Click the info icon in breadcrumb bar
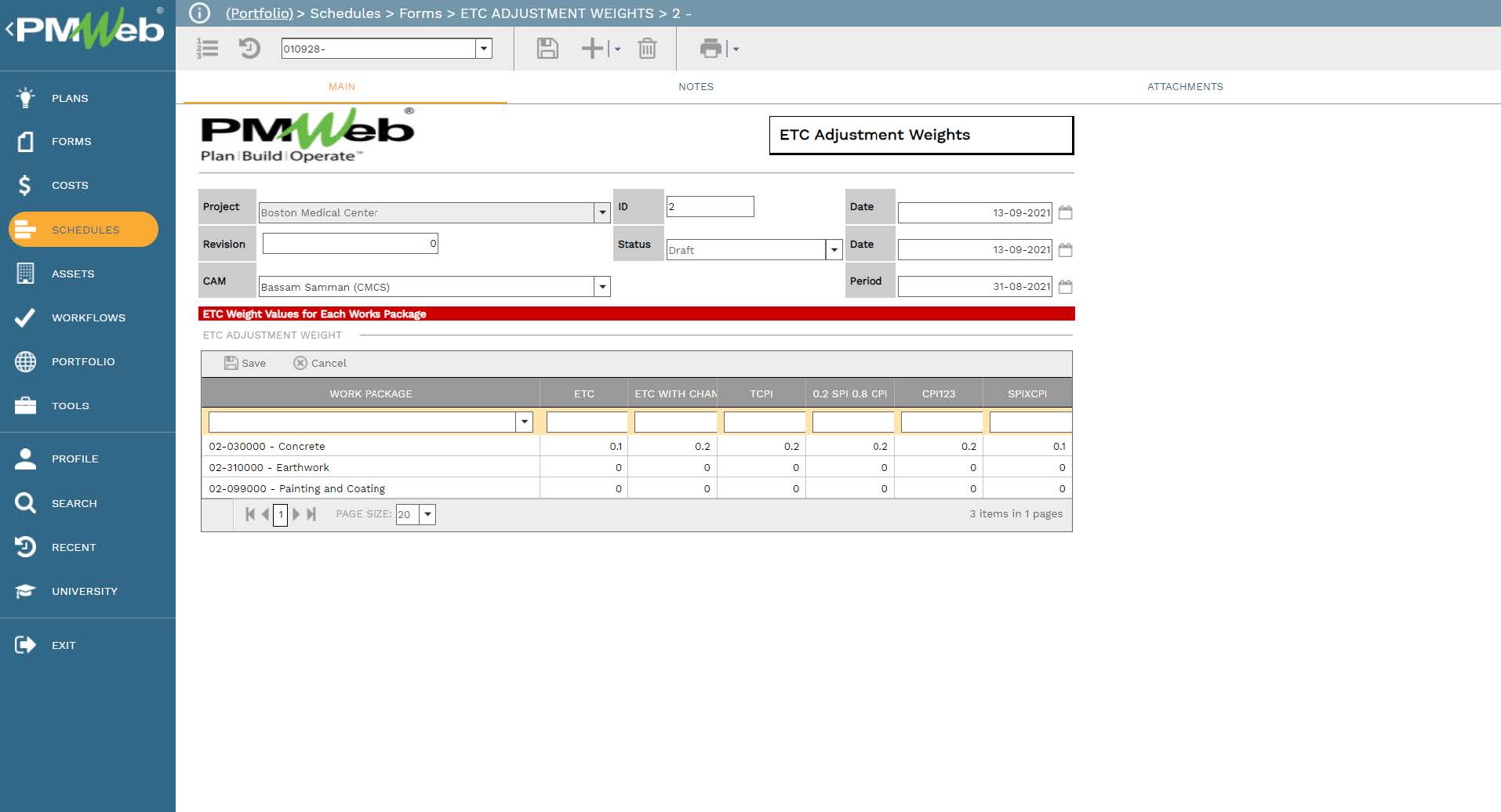Screen dimensions: 1501x812 (200, 13)
